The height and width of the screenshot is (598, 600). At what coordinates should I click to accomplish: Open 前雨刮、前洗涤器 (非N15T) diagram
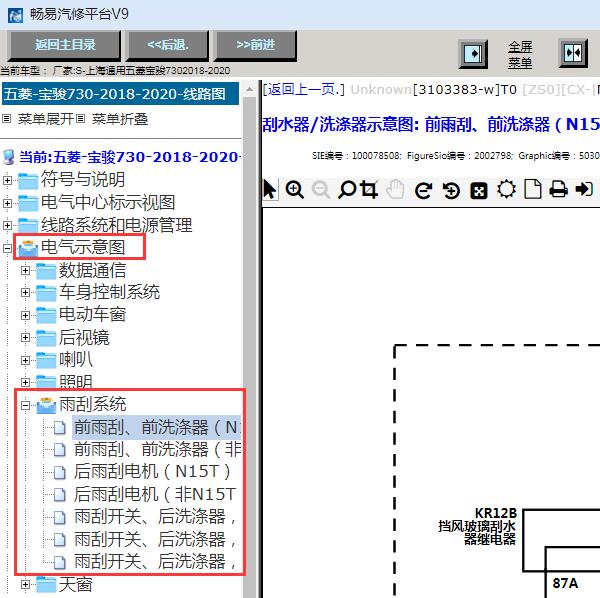point(157,449)
